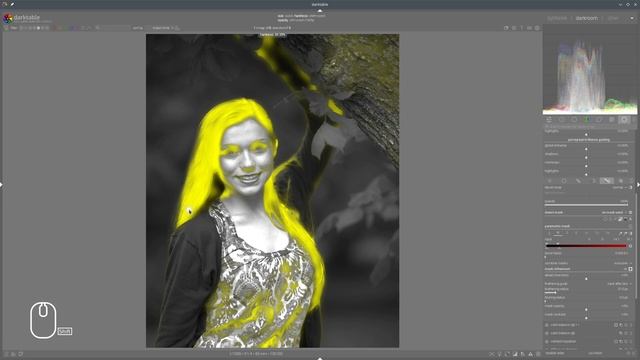Adjust the global chroma slider
The height and width of the screenshot is (360, 640).
tap(586, 147)
